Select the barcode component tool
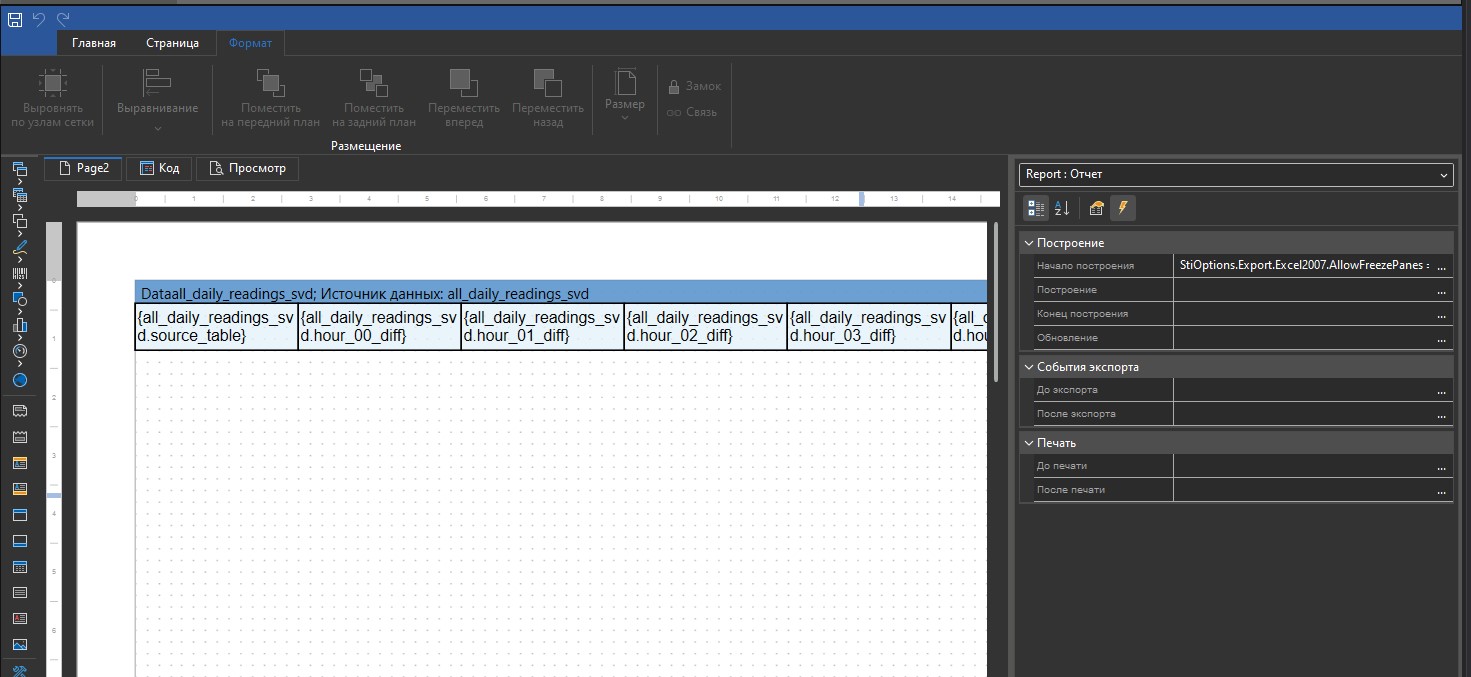 point(20,272)
